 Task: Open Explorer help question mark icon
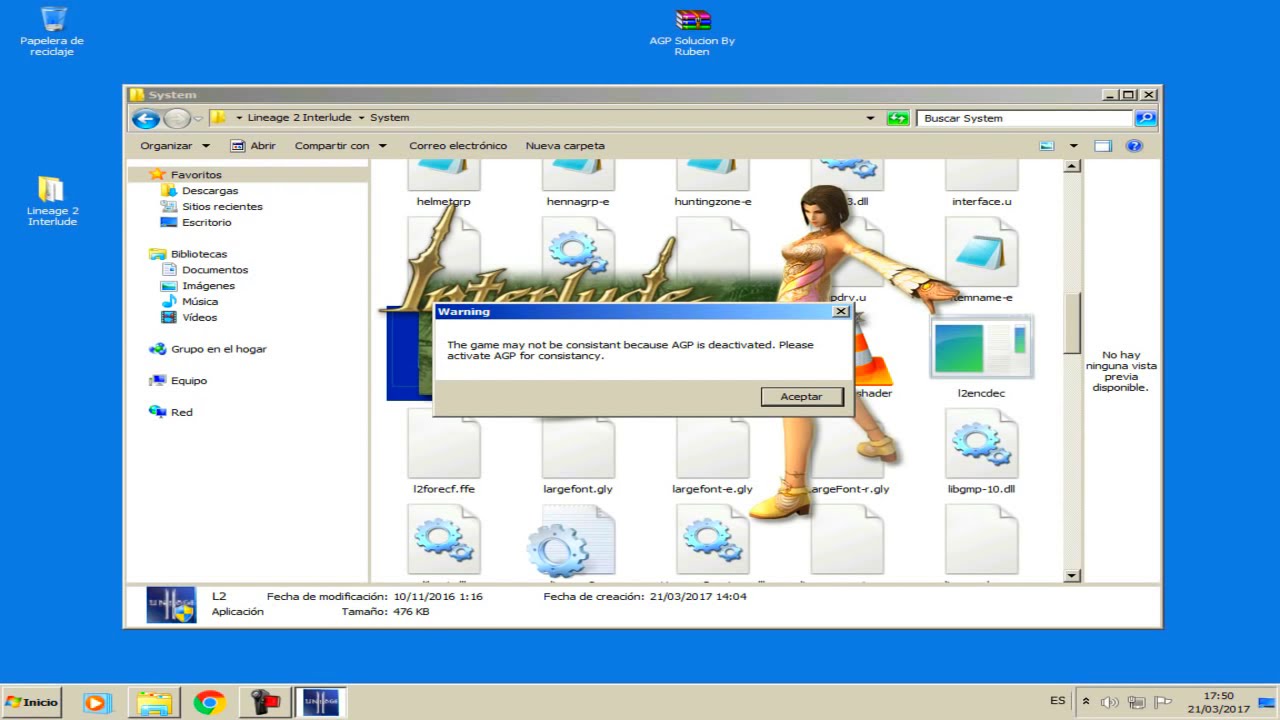coord(1134,146)
